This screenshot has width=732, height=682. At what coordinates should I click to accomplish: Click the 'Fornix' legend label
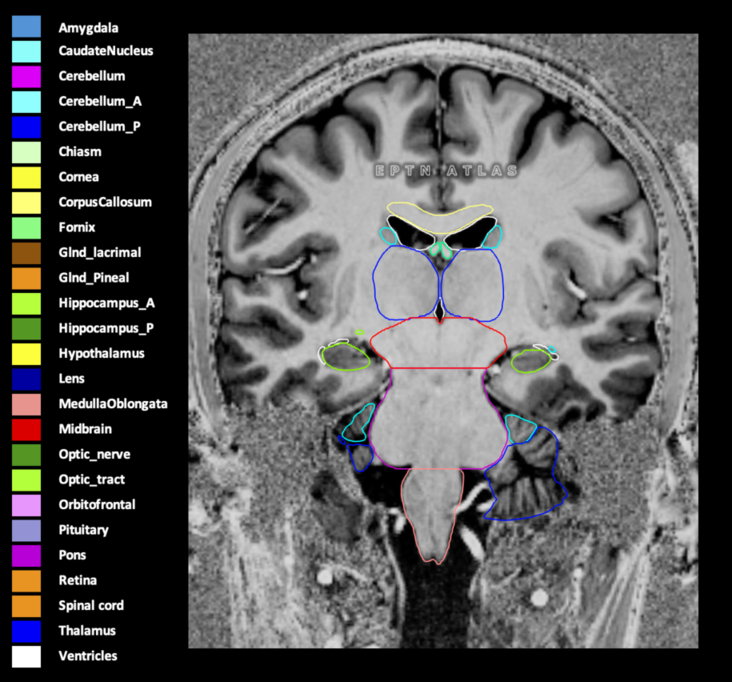(77, 227)
